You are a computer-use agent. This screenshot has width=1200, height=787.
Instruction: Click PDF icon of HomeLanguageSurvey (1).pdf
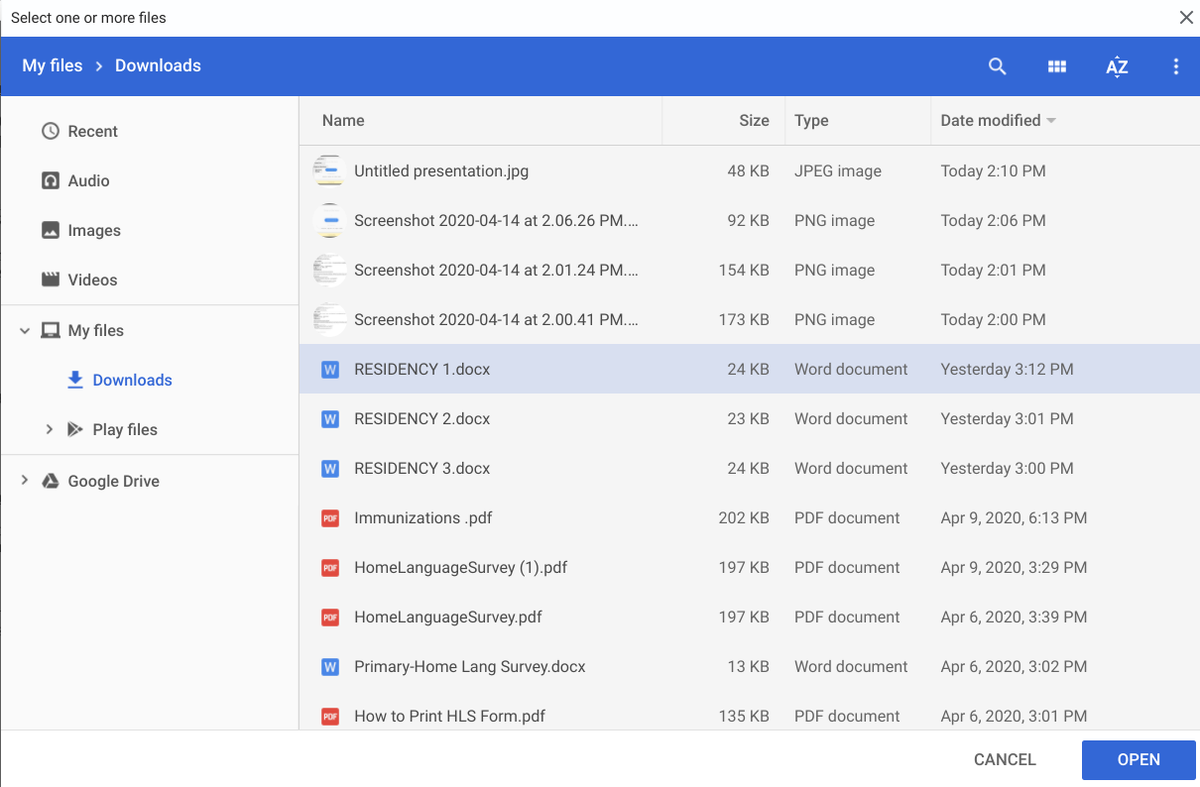pyautogui.click(x=329, y=567)
